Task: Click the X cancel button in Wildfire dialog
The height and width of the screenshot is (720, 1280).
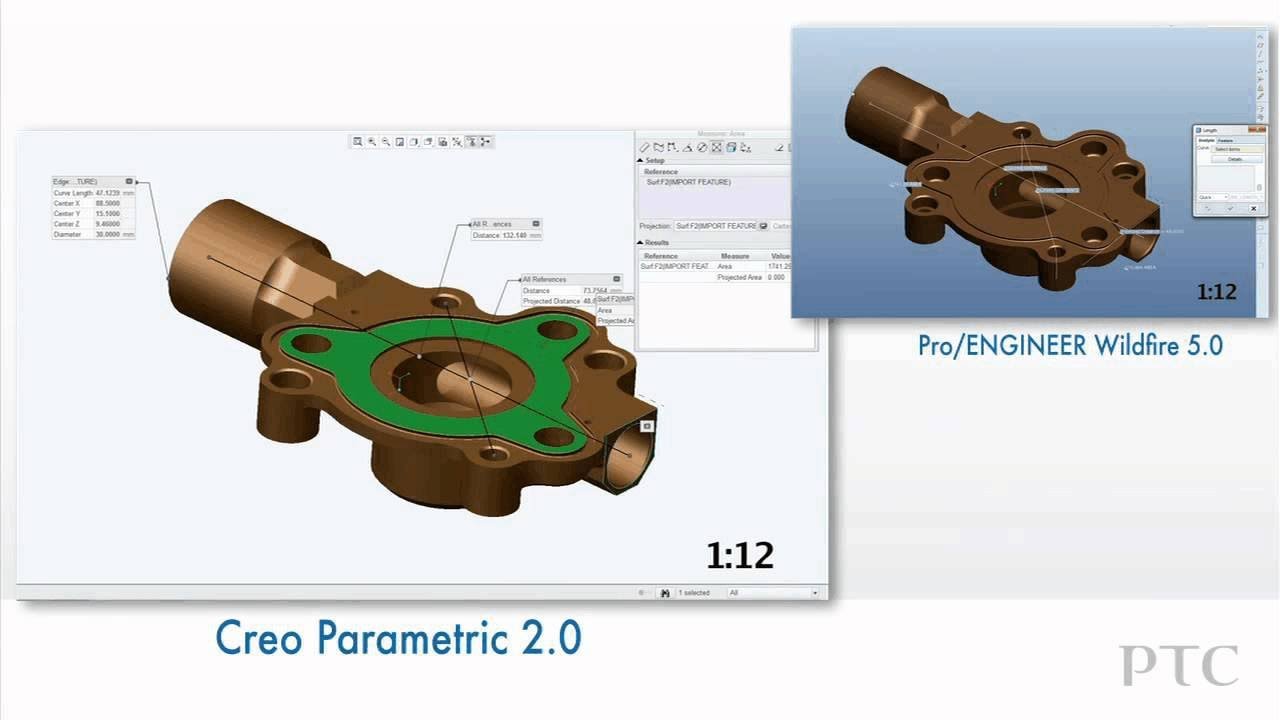Action: [x=1253, y=208]
